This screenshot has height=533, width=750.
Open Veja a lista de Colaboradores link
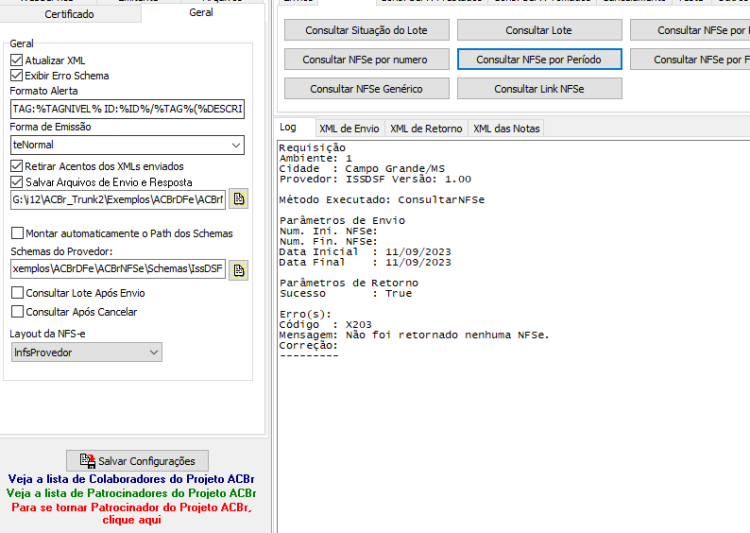[x=131, y=479]
